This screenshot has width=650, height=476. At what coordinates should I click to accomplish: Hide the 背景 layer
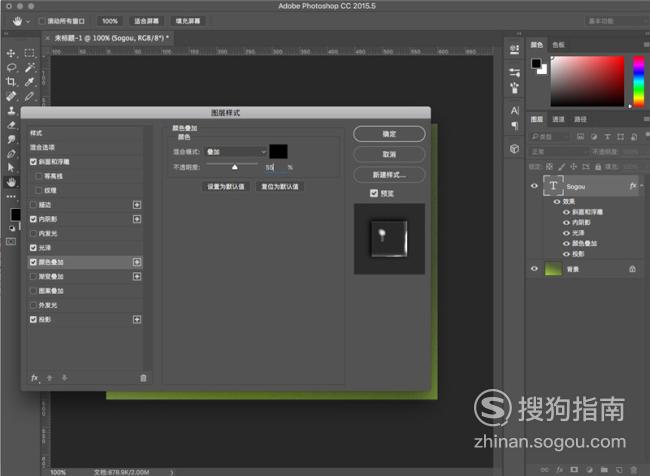point(534,269)
